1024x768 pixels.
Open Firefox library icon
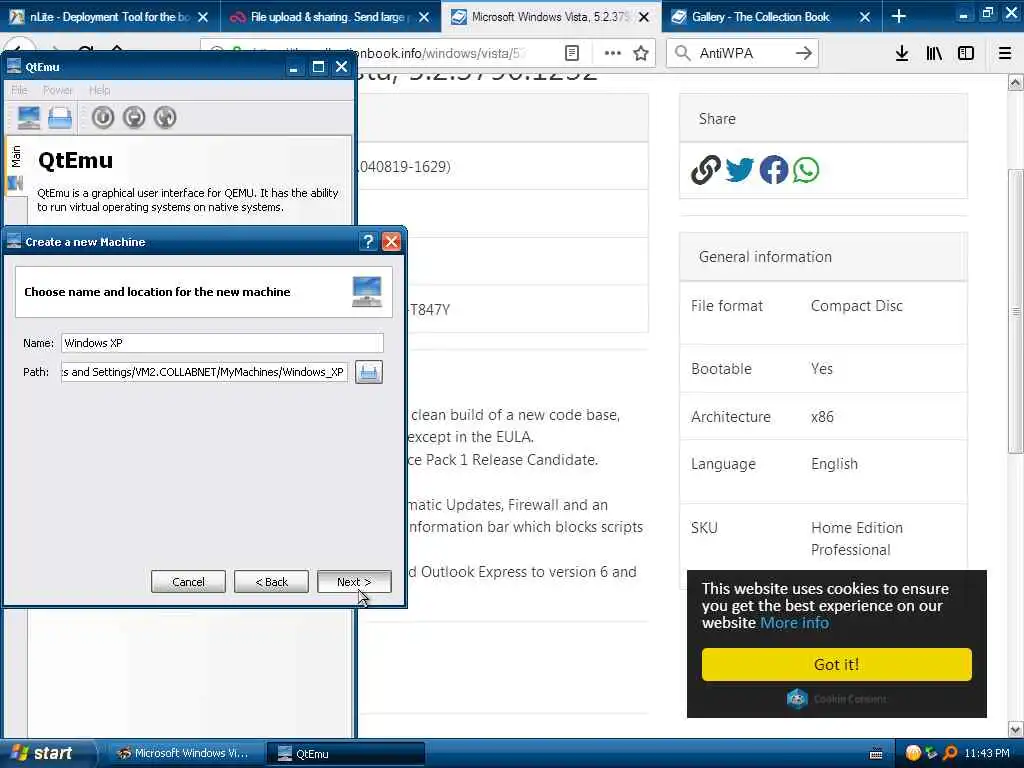934,54
